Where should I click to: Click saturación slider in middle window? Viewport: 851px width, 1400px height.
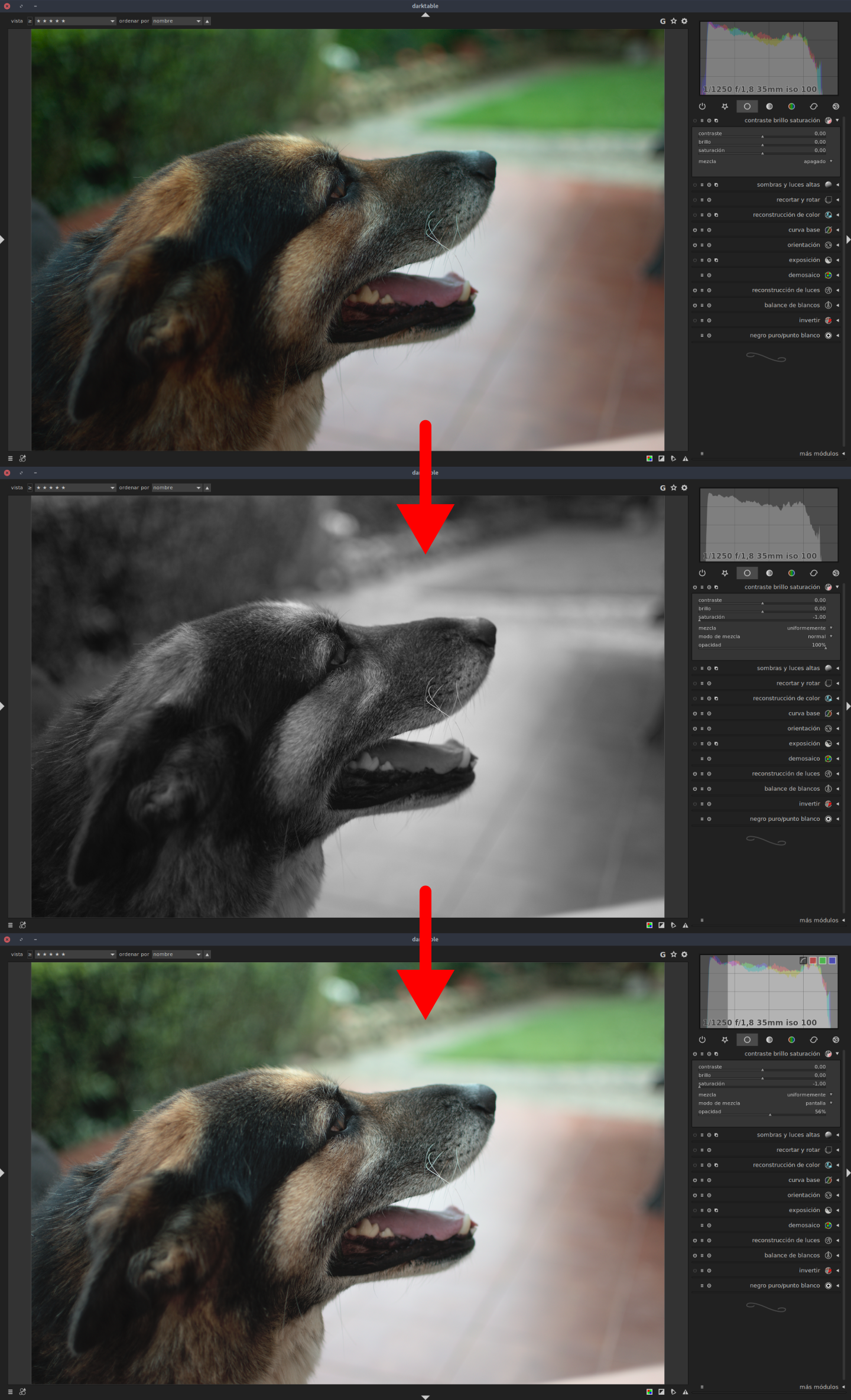[x=762, y=618]
